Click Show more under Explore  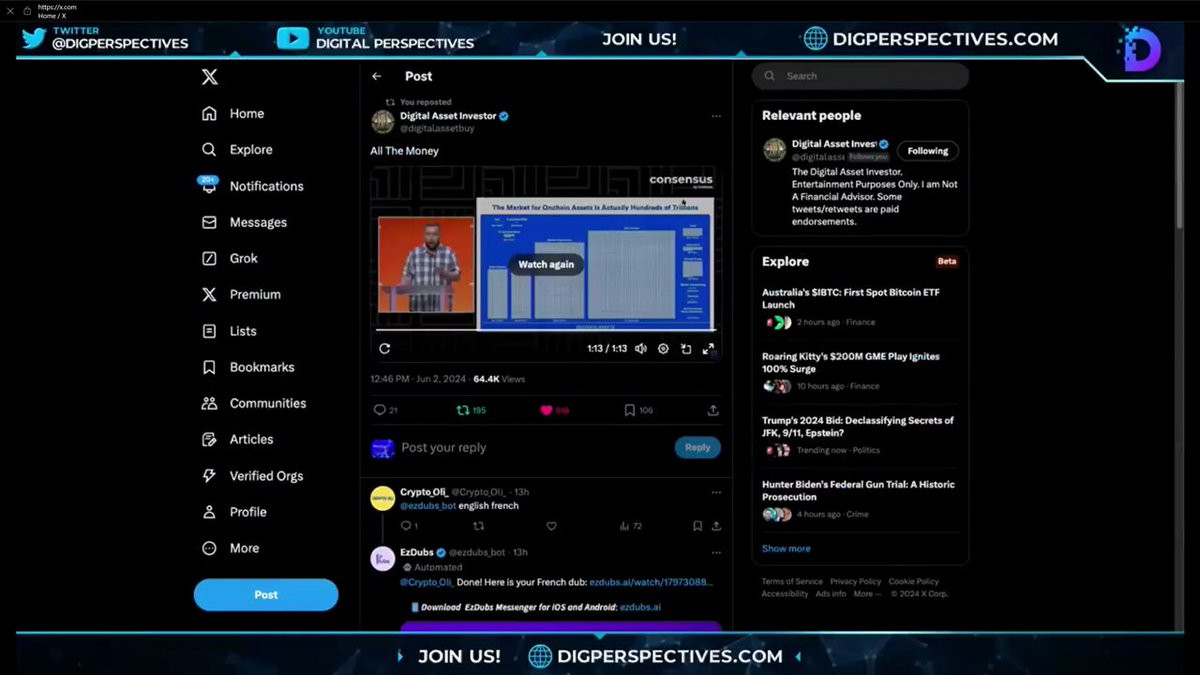[x=786, y=548]
